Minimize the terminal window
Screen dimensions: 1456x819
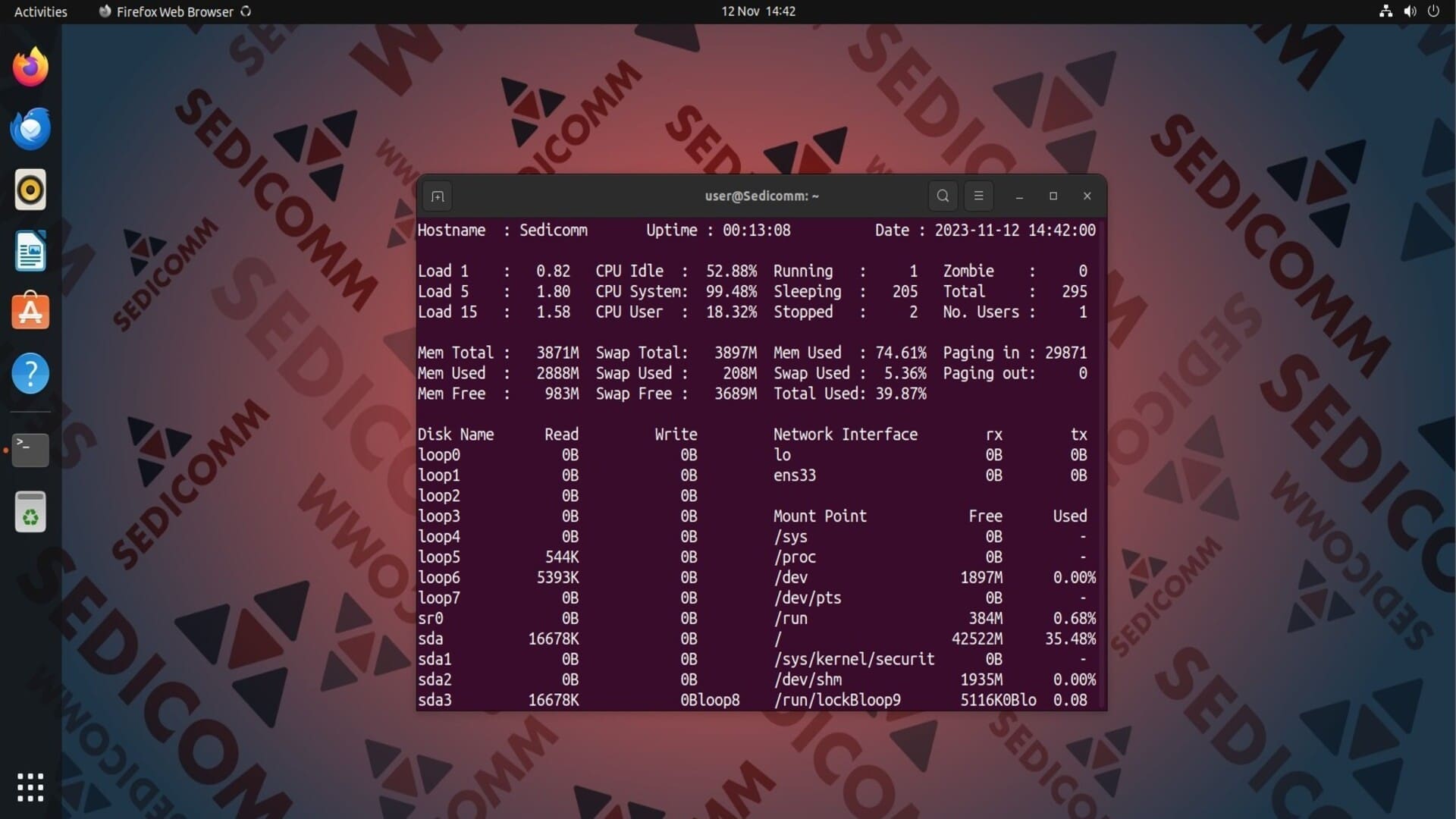pos(1019,196)
